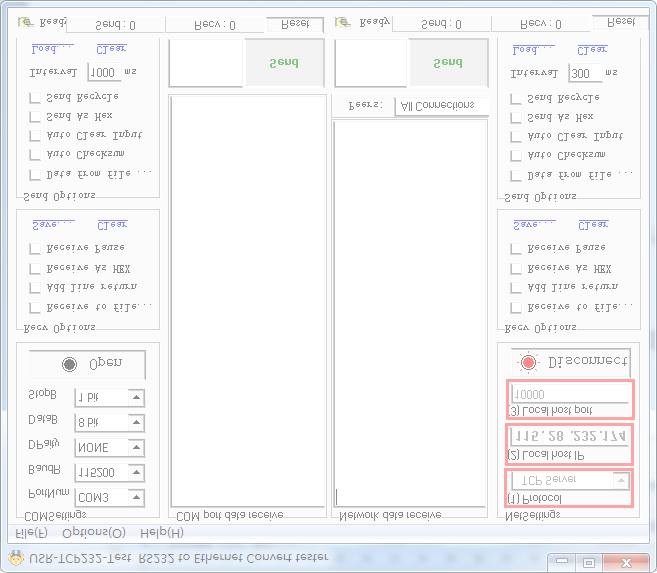657x573 pixels.
Task: Tick Add line return in COM Recv Options
Action: point(35,288)
